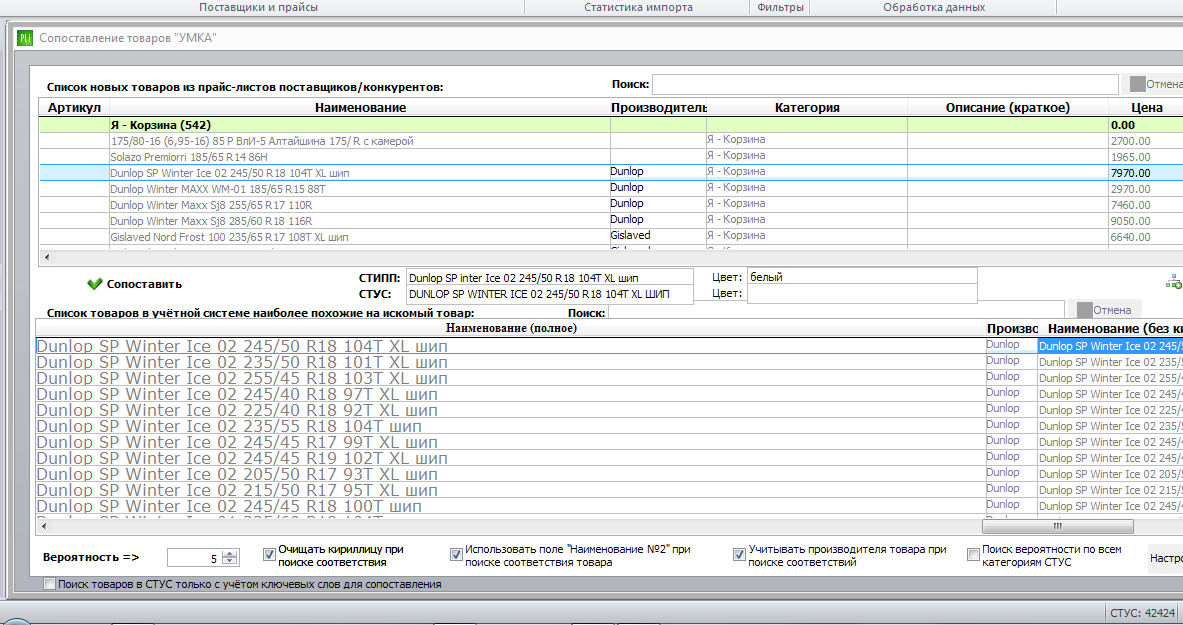
Task: Click the 'Описание (краткое)' column header
Action: pyautogui.click(x=1007, y=107)
